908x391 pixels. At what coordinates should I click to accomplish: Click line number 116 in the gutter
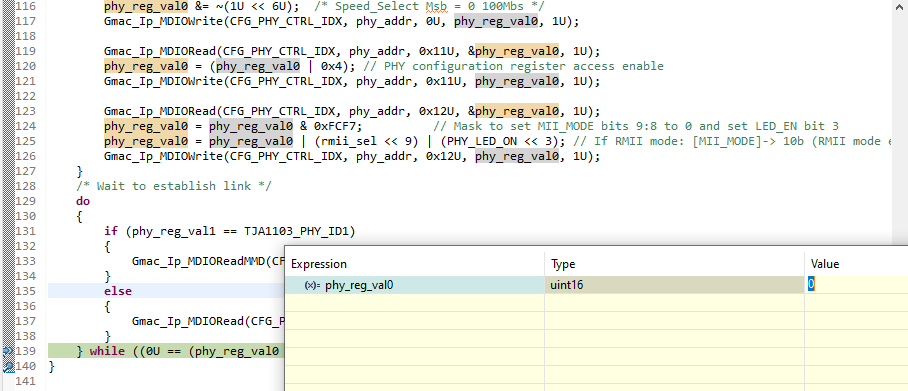coord(26,7)
